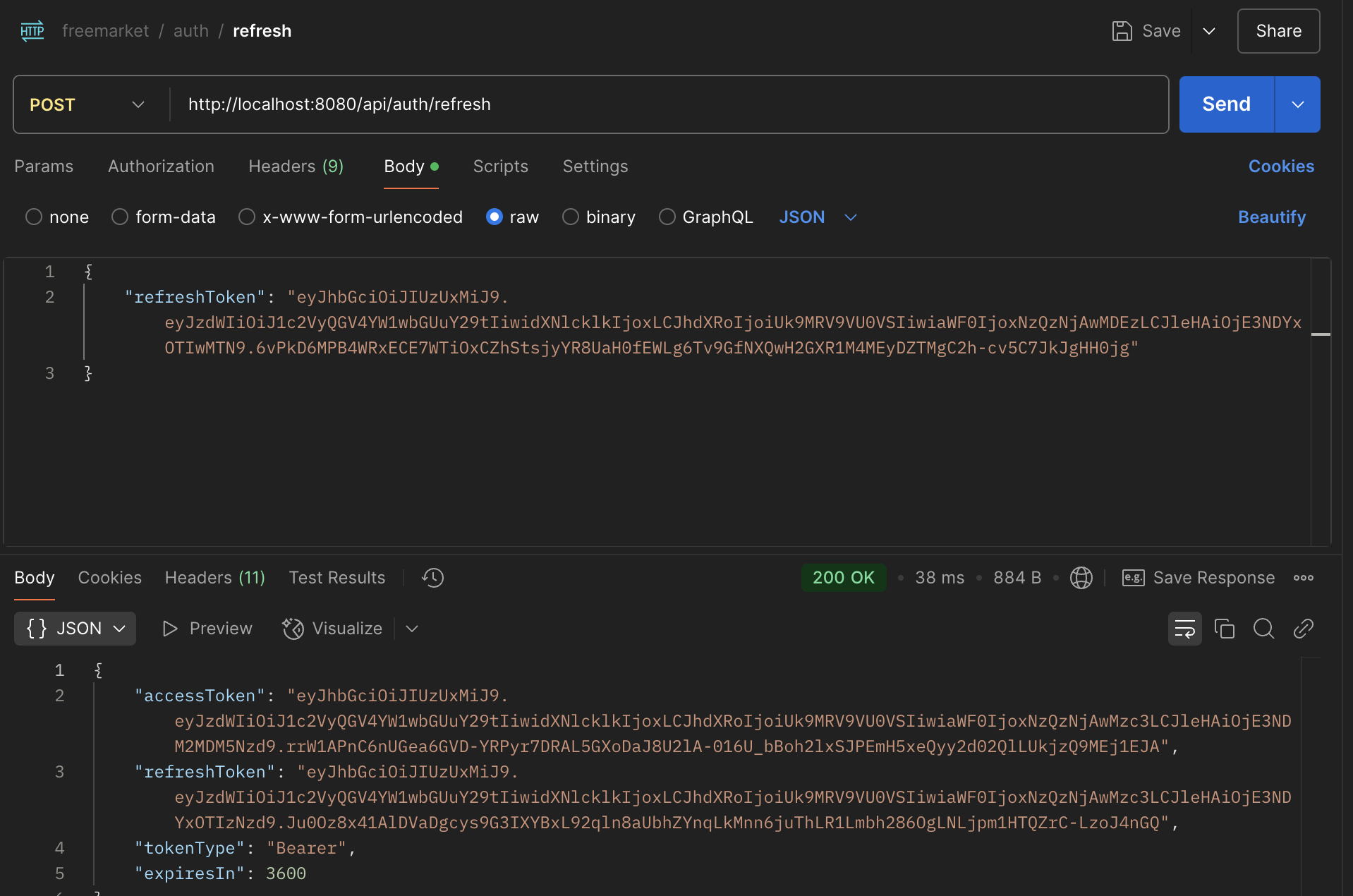The width and height of the screenshot is (1353, 896).
Task: Click the freemarket breadcrumb
Action: (106, 31)
